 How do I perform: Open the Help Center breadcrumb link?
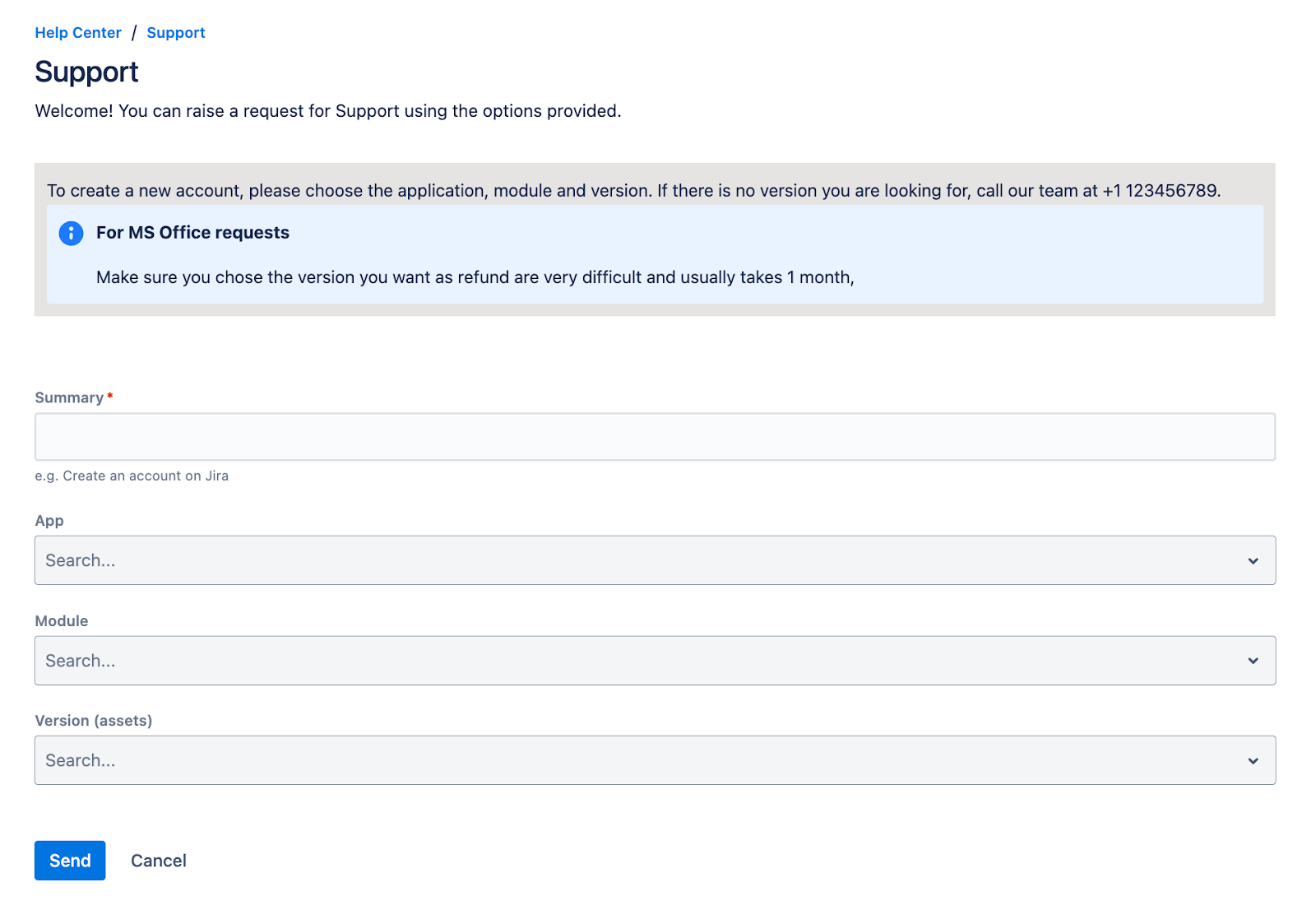tap(77, 32)
